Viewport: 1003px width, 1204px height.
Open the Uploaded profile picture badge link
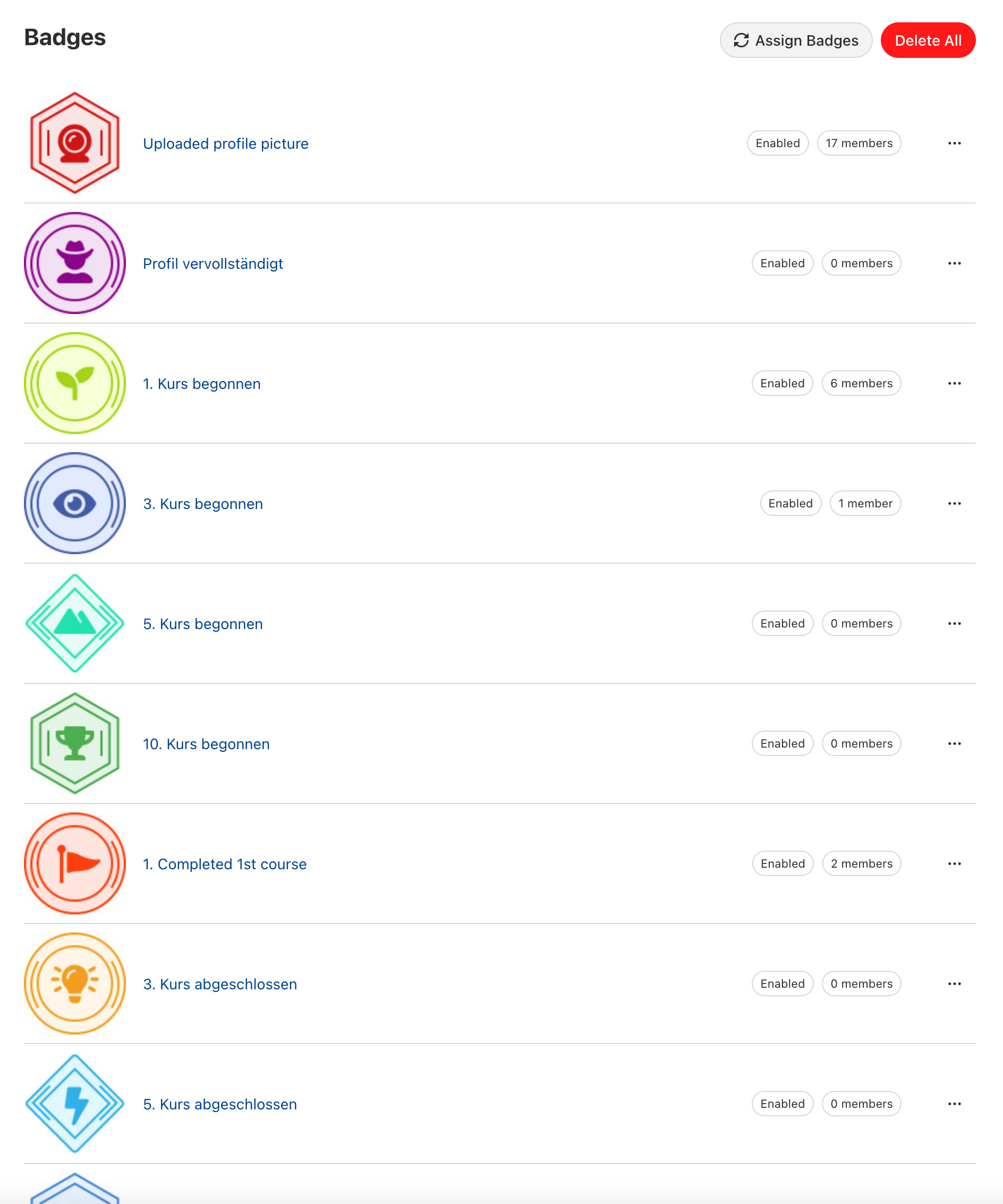tap(225, 143)
